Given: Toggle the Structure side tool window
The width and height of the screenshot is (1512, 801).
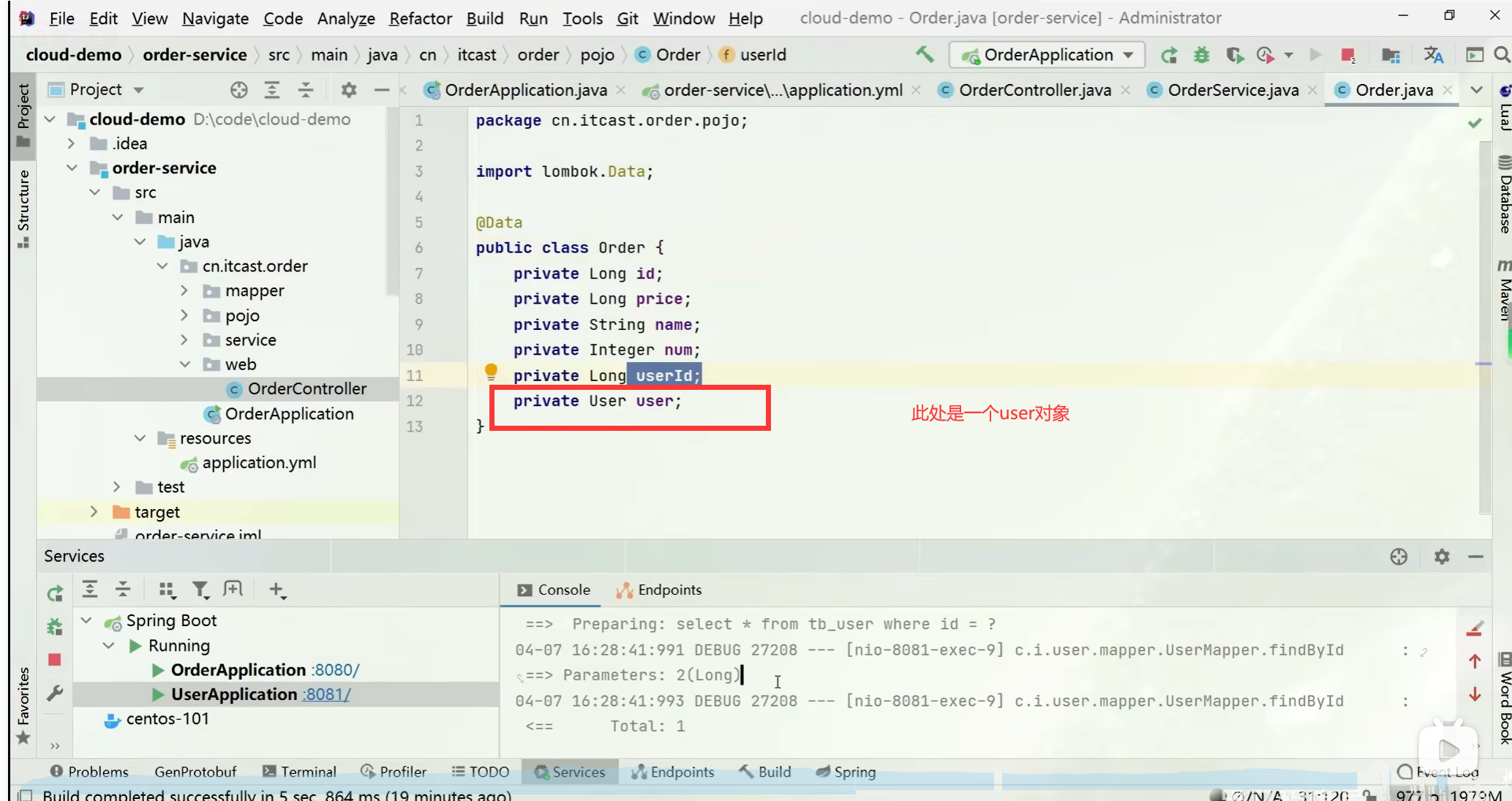Looking at the screenshot, I should (23, 208).
